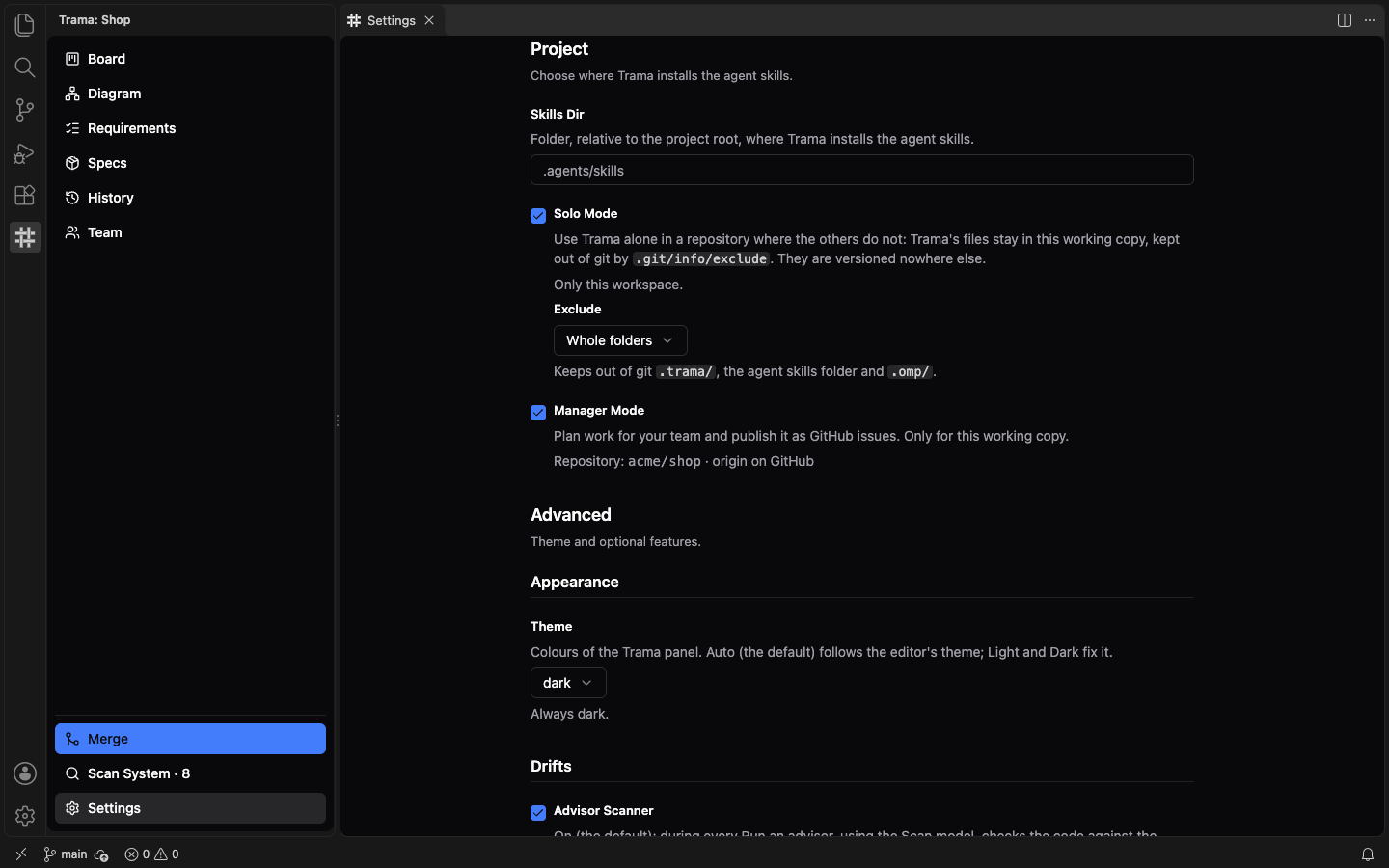1389x868 pixels.
Task: Click the cloud sync icon beside main
Action: coord(101,854)
